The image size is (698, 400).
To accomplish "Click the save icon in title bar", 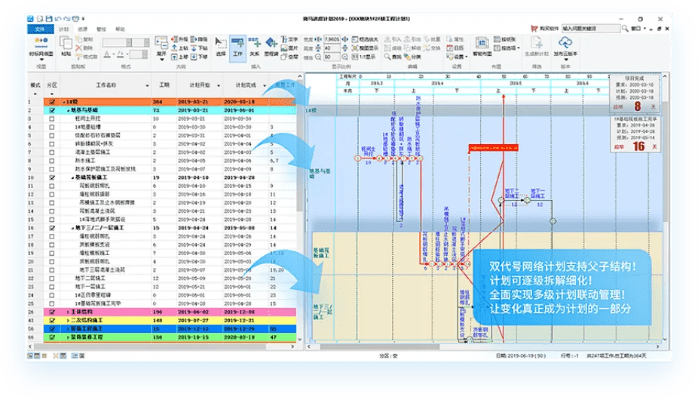I will click(x=49, y=19).
